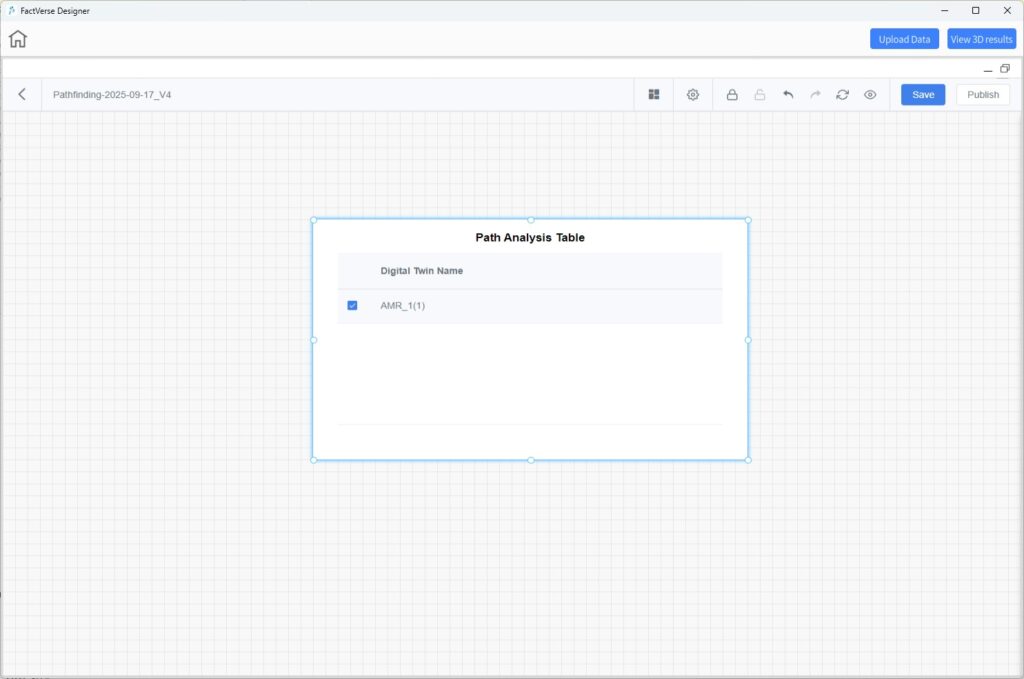Image resolution: width=1024 pixels, height=679 pixels.
Task: Uncheck the AMR_1(1) checkbox
Action: (x=352, y=305)
